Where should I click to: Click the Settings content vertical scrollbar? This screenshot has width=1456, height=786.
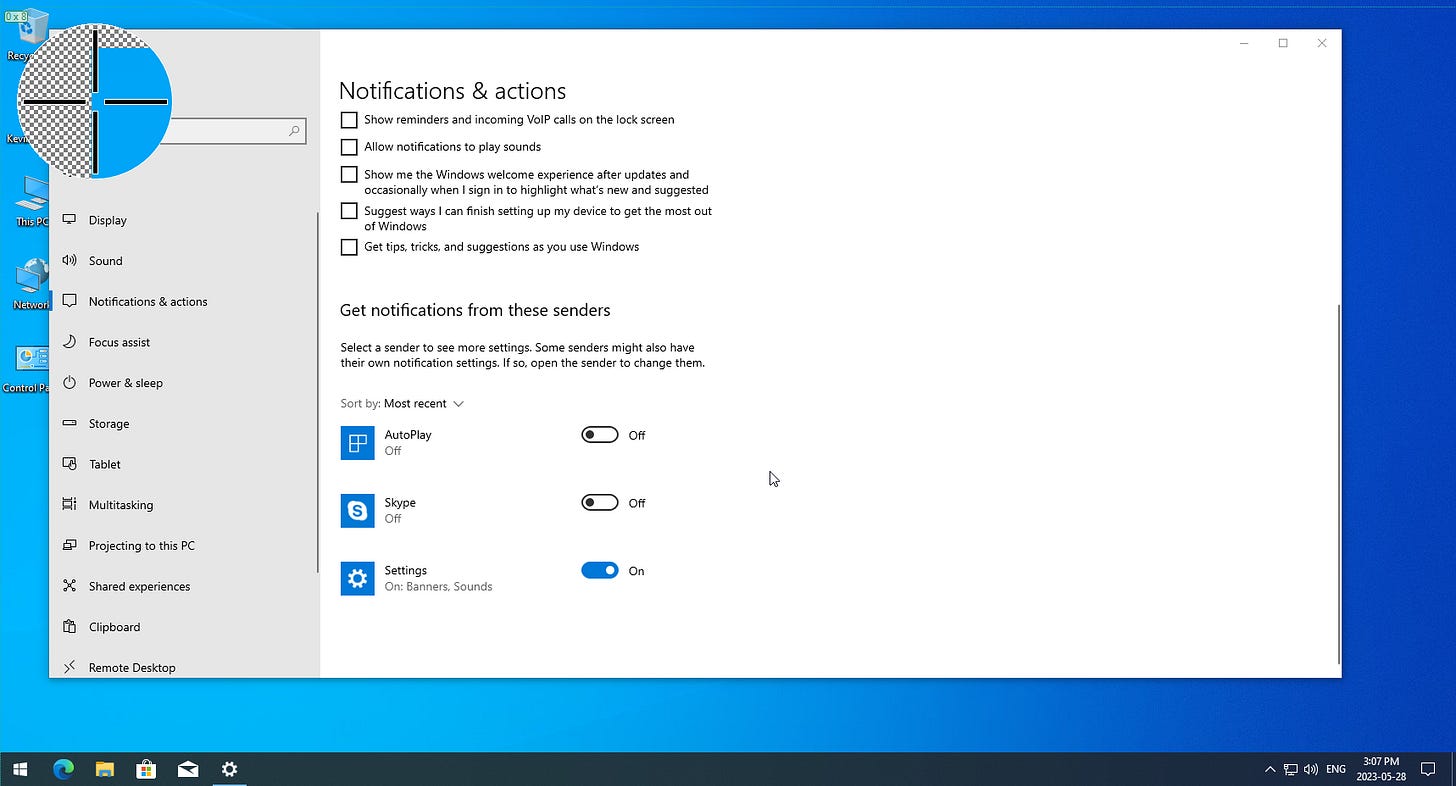pos(1339,485)
